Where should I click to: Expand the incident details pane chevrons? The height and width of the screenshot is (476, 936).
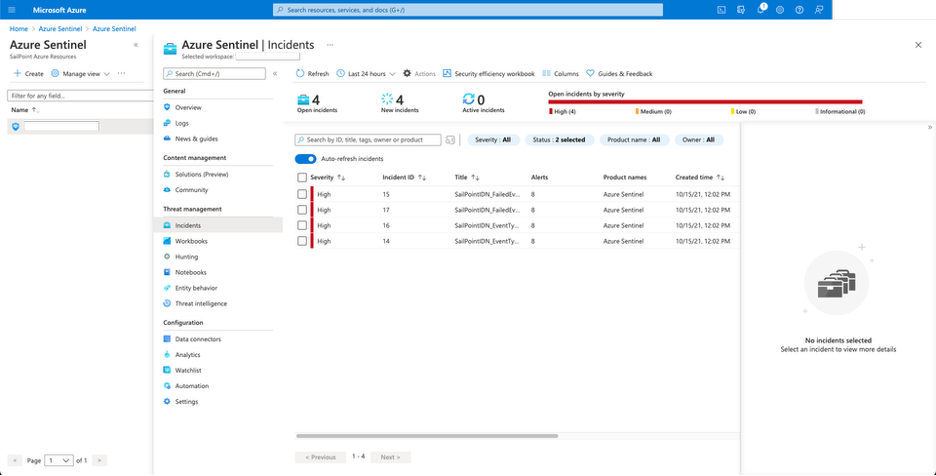pyautogui.click(x=929, y=127)
